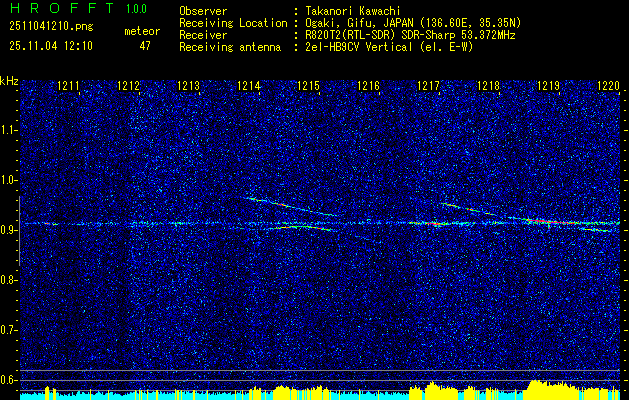Click the Observer label
This screenshot has height=400, width=629.
point(203,11)
